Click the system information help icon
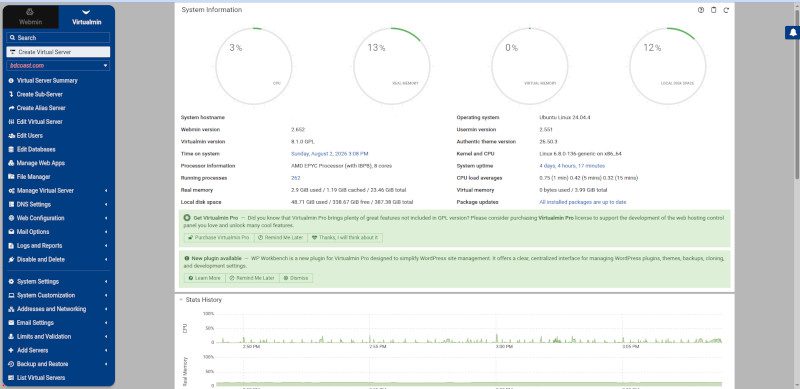The image size is (800, 389). point(701,10)
